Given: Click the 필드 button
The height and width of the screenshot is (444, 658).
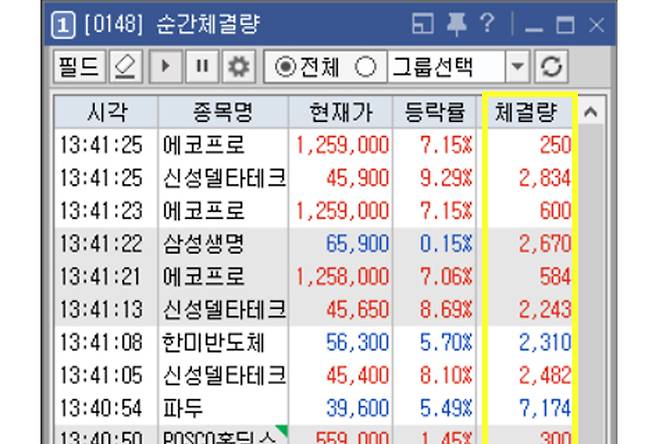Looking at the screenshot, I should (x=77, y=67).
